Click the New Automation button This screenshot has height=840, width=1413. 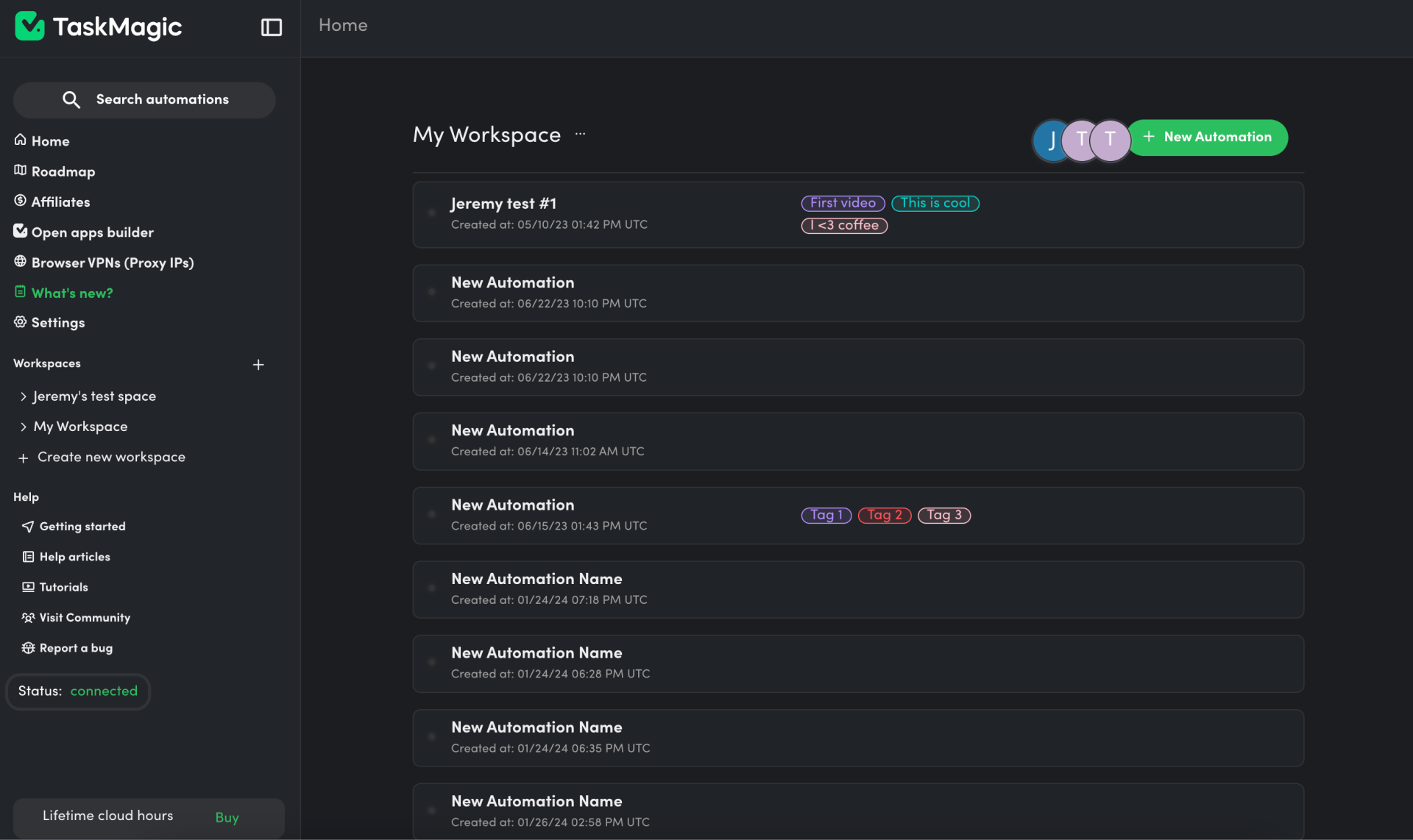pos(1209,137)
